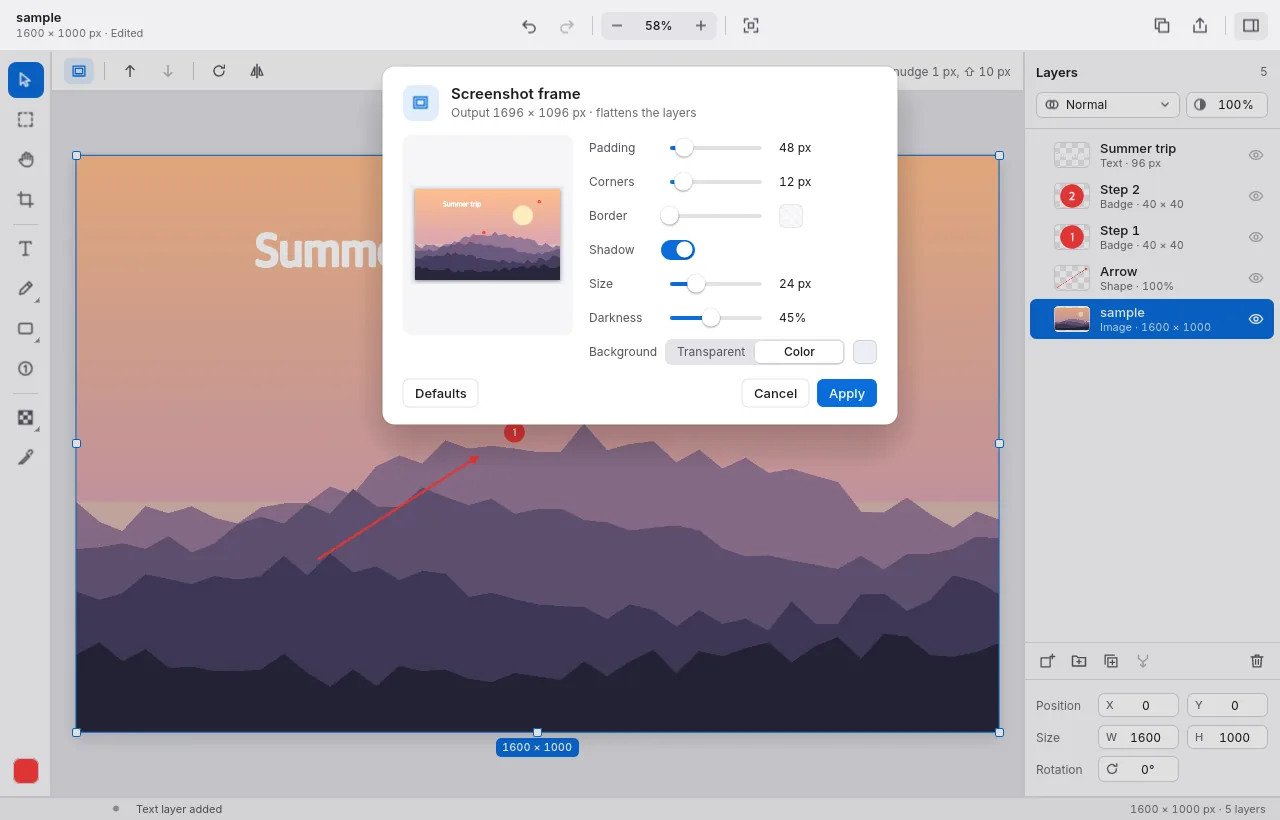Hide the Step 1 layer
Screen dimensions: 1280x820
pos(1256,237)
